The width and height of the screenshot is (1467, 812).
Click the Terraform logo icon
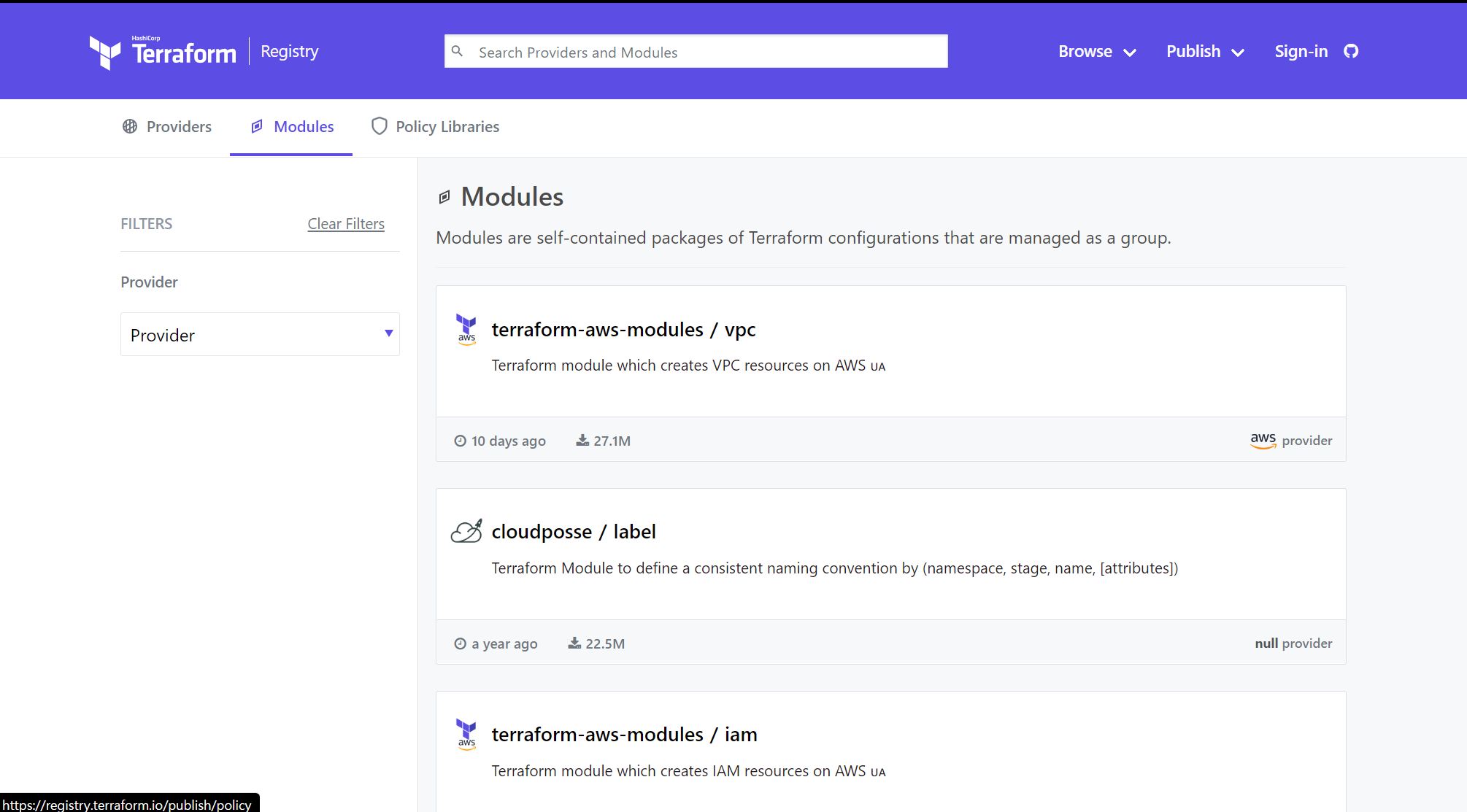tap(105, 52)
